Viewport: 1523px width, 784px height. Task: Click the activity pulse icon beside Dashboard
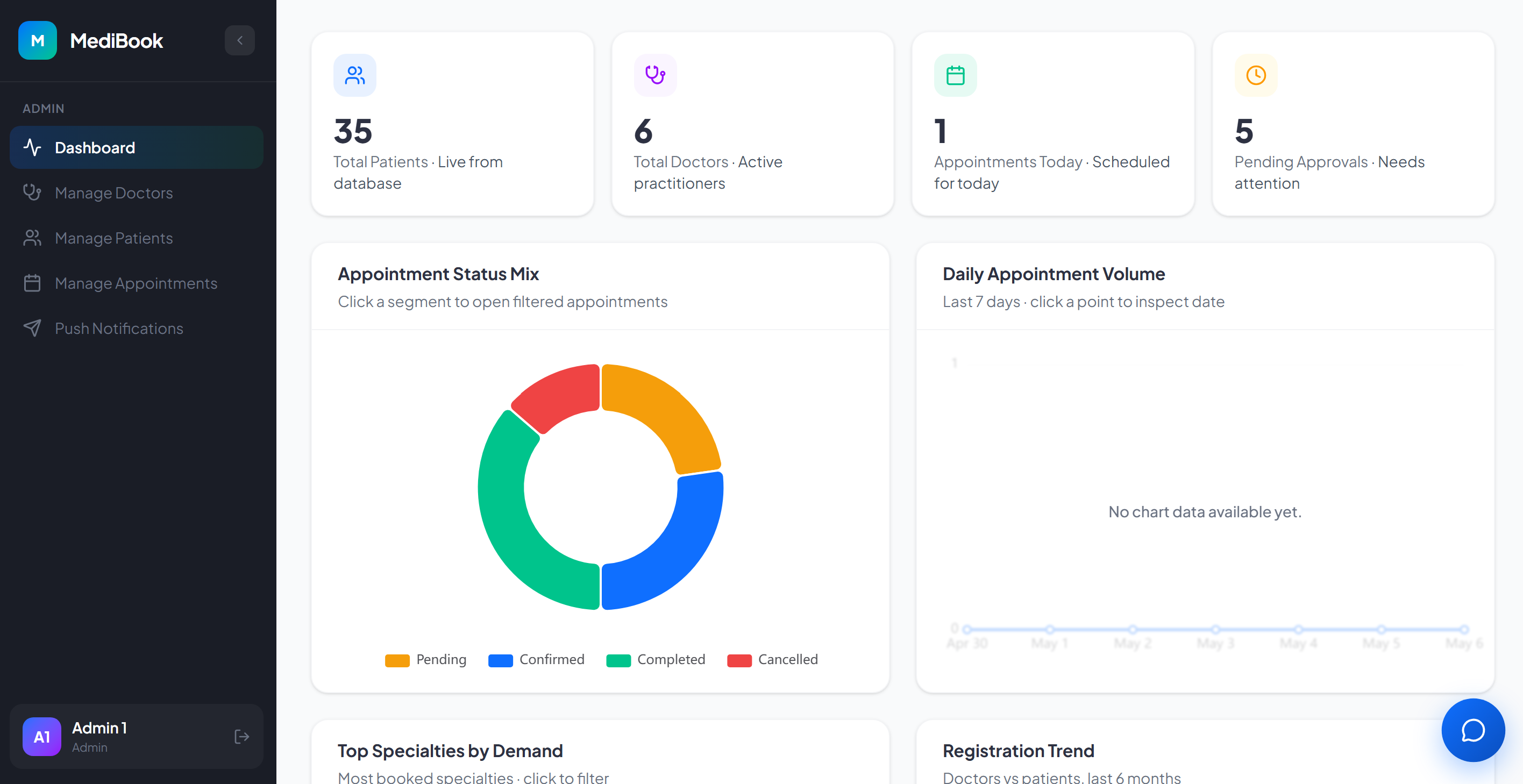32,147
